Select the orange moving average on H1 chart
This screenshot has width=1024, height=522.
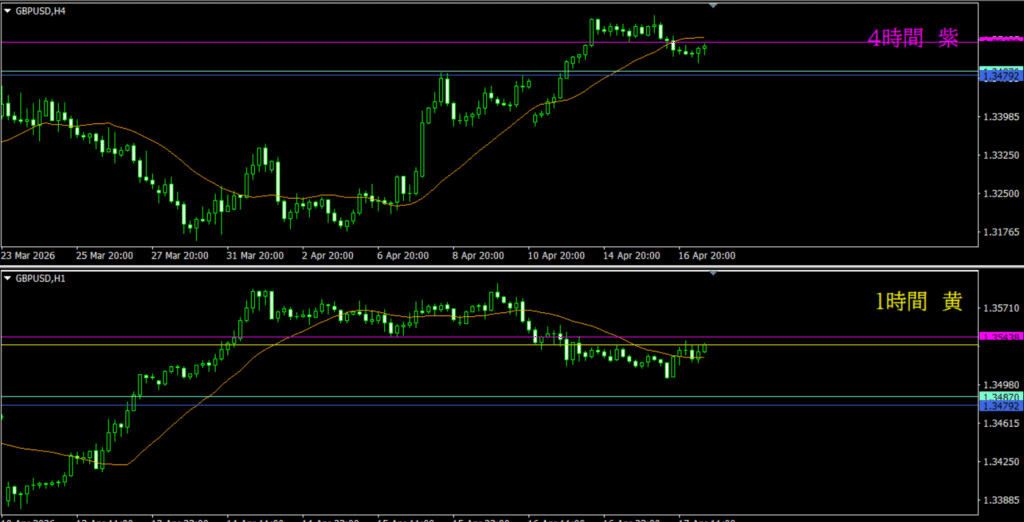pyautogui.click(x=200, y=405)
